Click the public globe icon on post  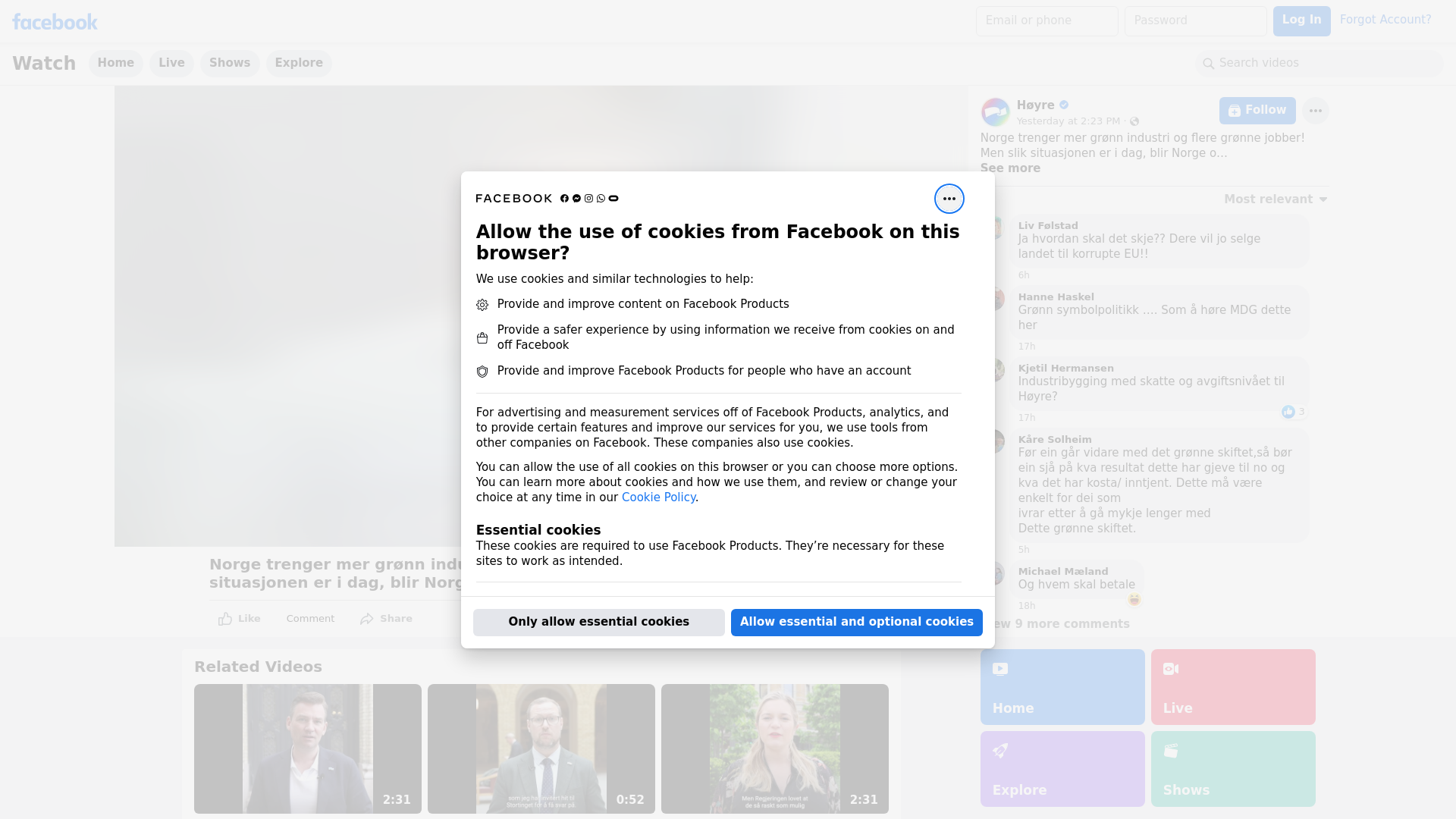point(1134,121)
